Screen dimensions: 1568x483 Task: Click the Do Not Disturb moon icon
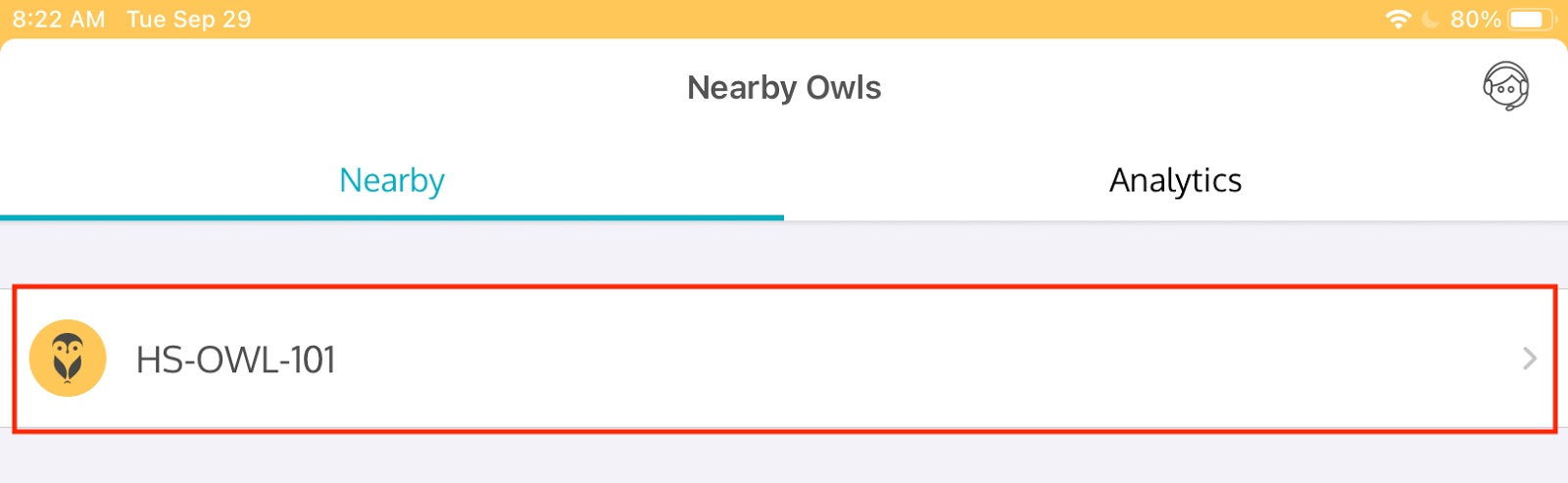(x=1431, y=20)
